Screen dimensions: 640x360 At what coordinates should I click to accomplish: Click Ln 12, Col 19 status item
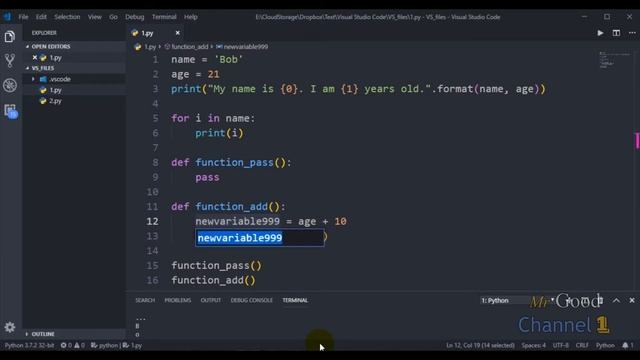(480, 345)
